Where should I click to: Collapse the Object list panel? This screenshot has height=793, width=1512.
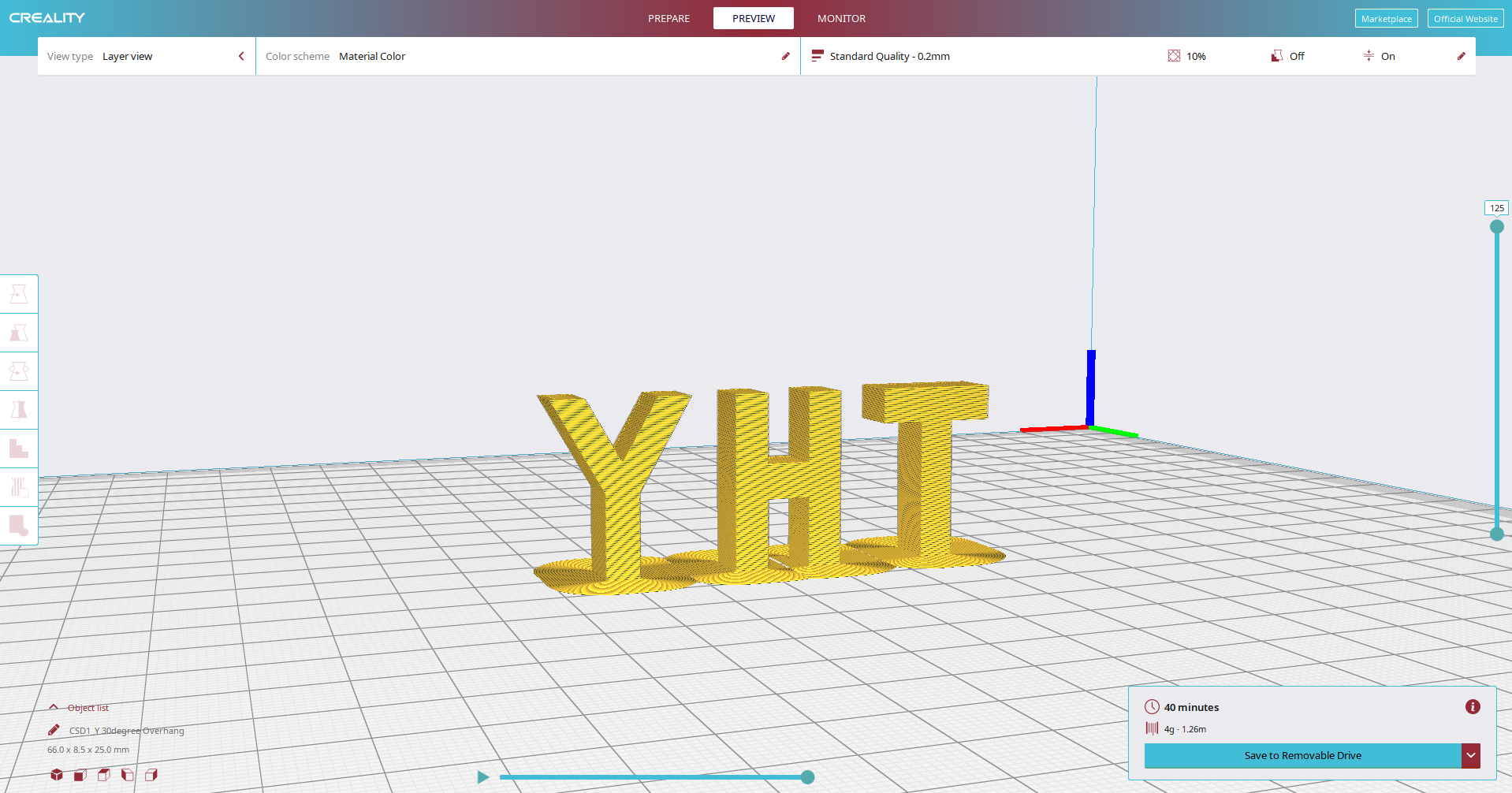(x=54, y=708)
